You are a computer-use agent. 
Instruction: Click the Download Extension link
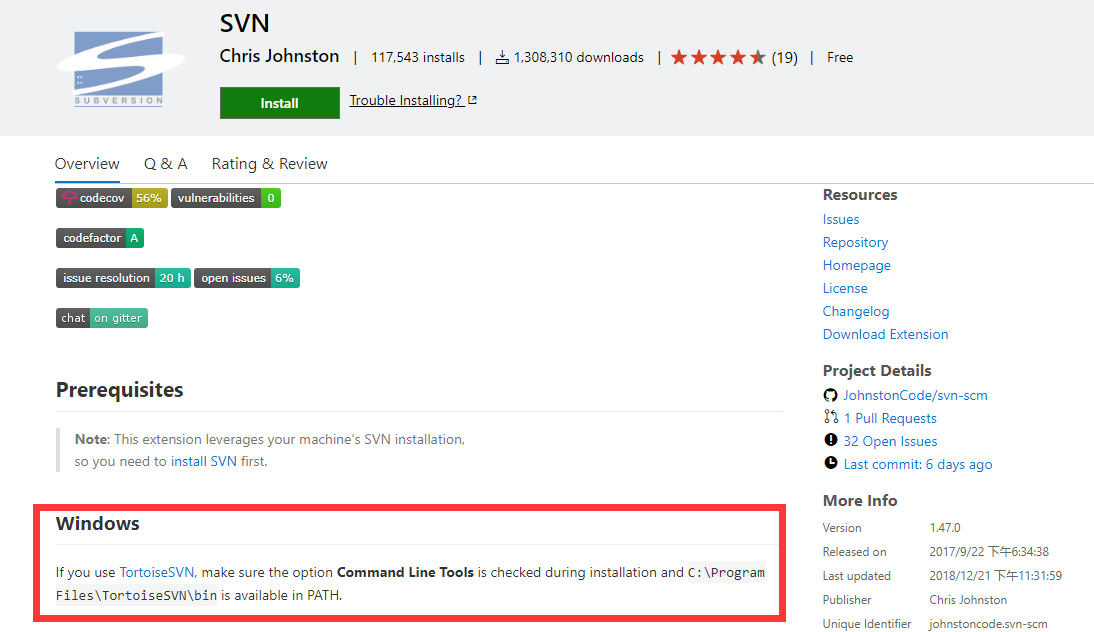click(885, 334)
